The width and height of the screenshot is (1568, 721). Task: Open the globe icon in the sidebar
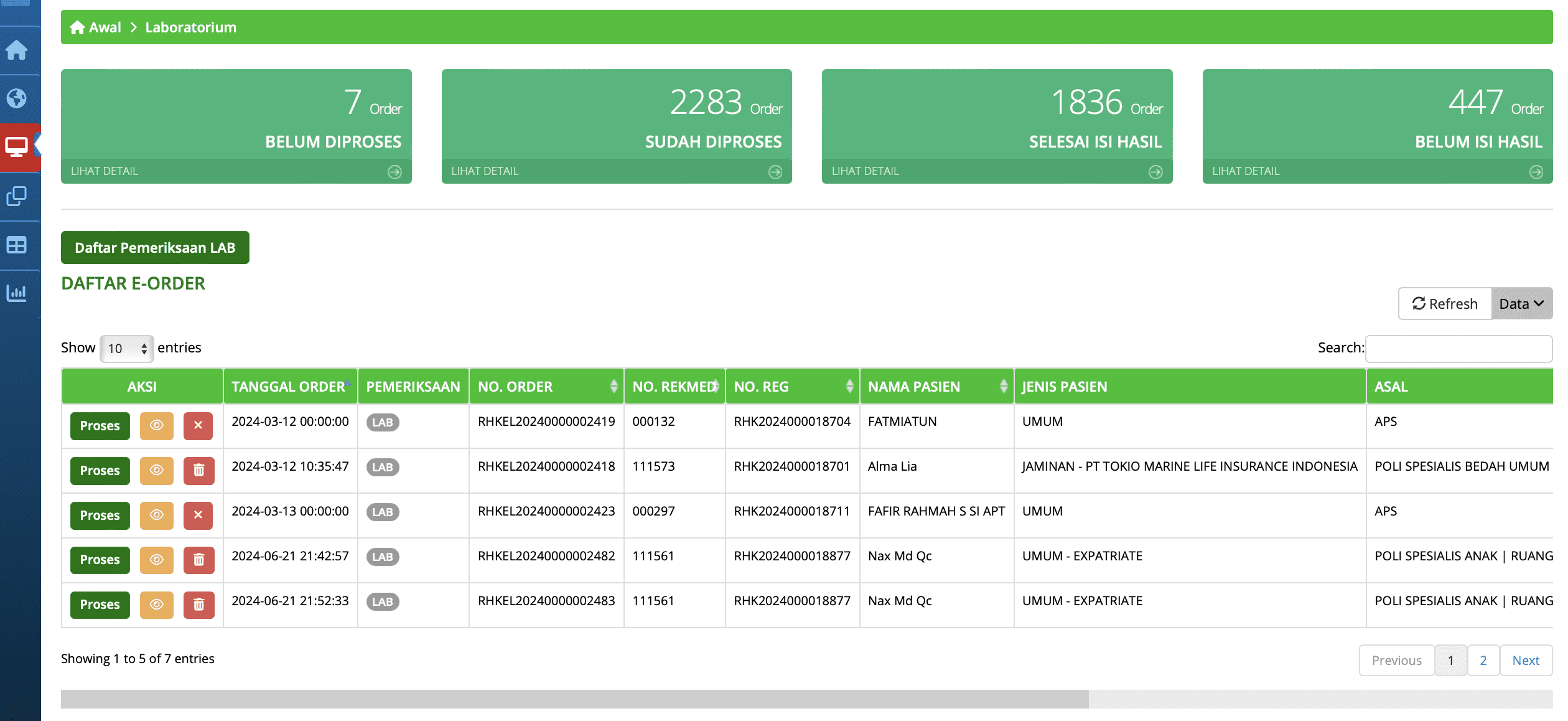(17, 98)
